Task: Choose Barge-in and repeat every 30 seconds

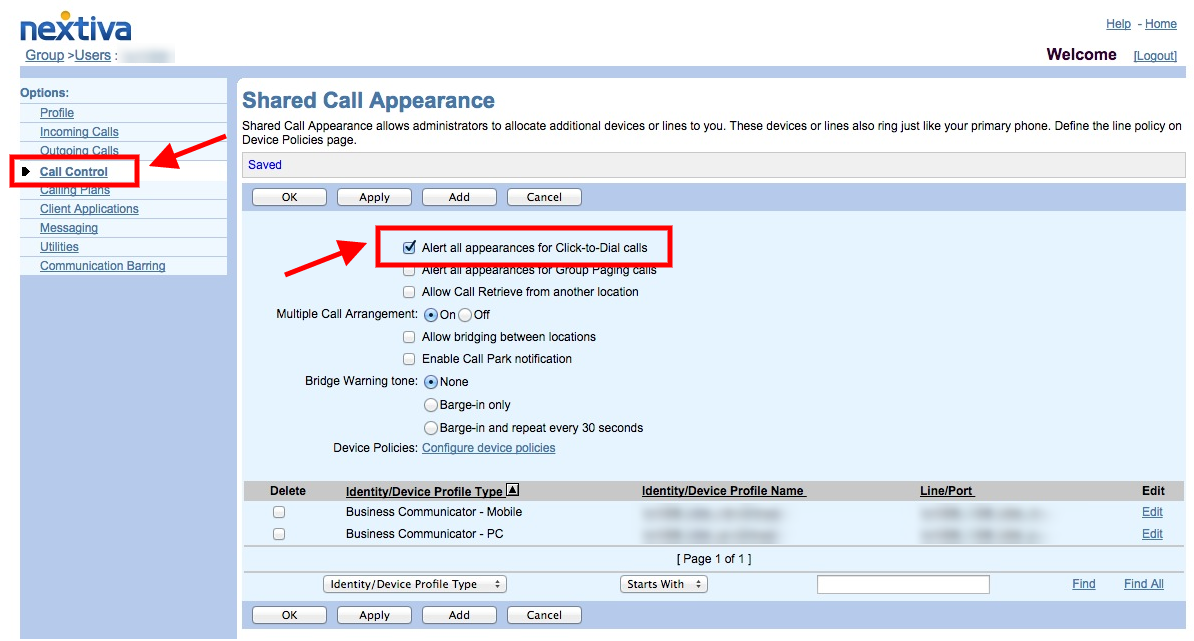Action: click(430, 427)
